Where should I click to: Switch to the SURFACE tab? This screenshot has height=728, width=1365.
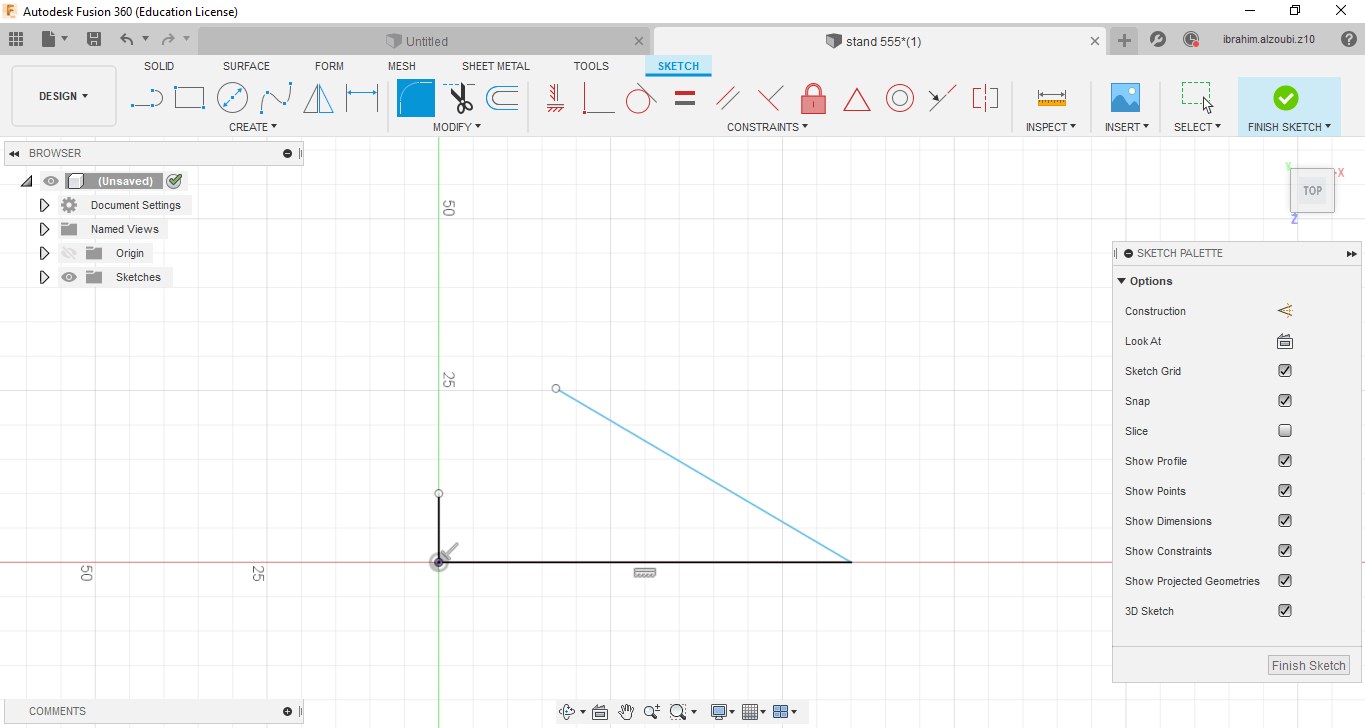click(x=246, y=66)
